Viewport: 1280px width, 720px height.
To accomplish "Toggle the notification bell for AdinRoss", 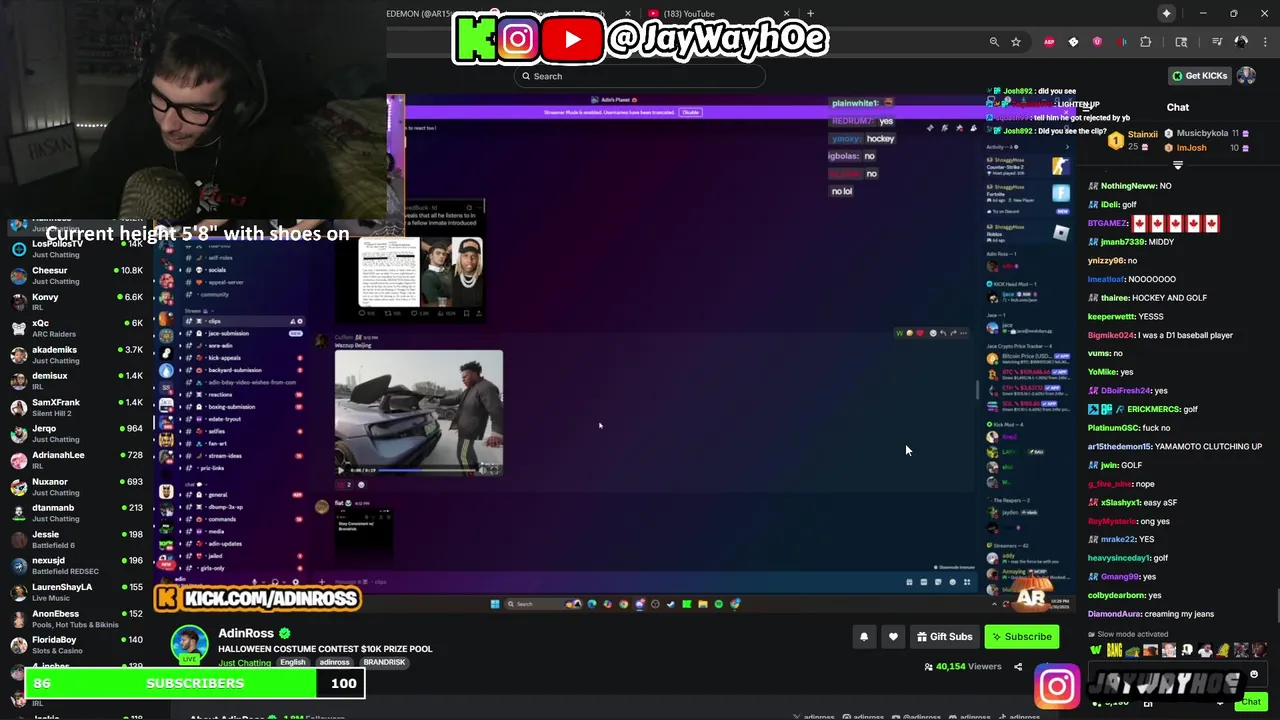I will click(x=864, y=637).
